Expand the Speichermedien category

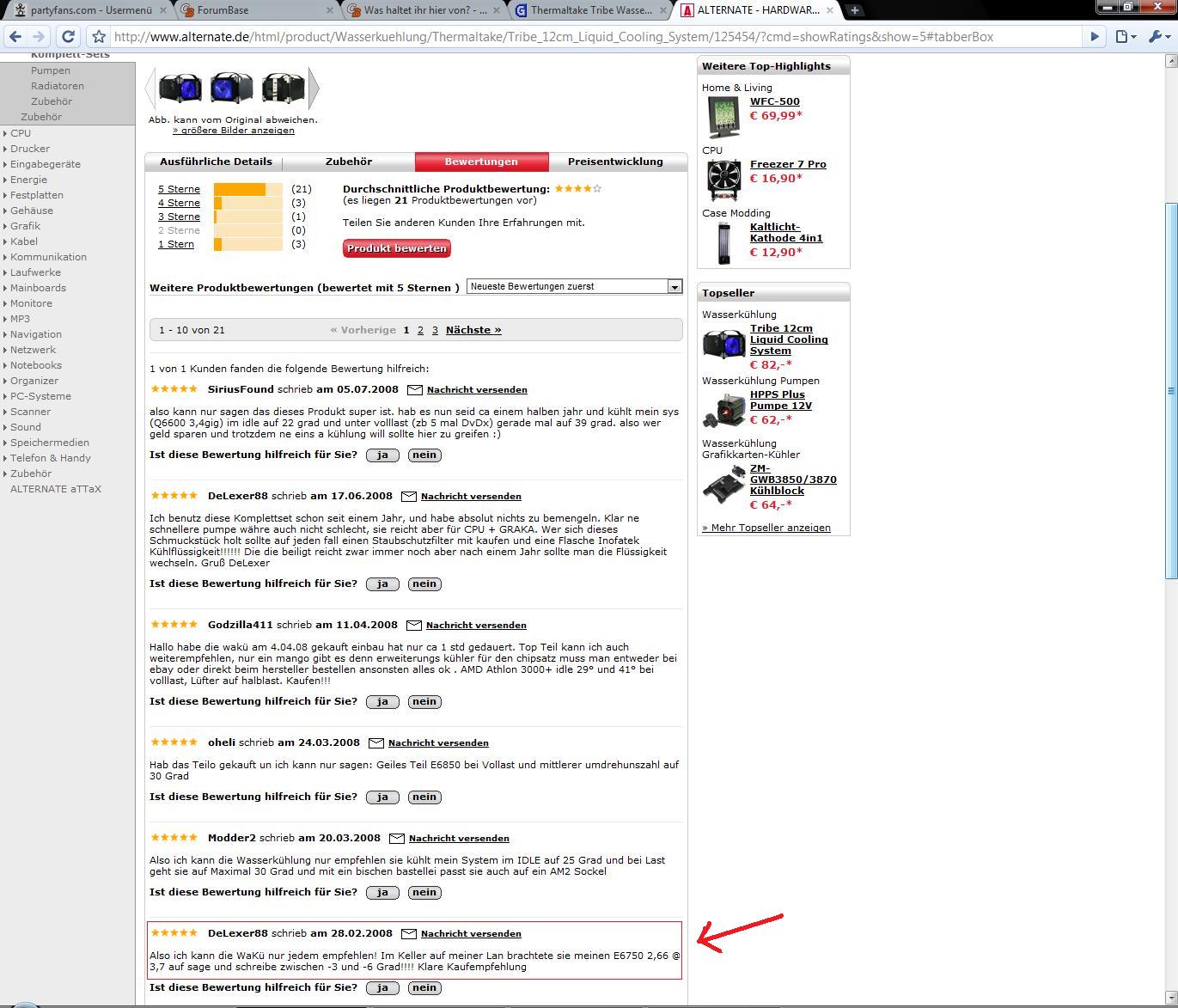click(x=50, y=443)
